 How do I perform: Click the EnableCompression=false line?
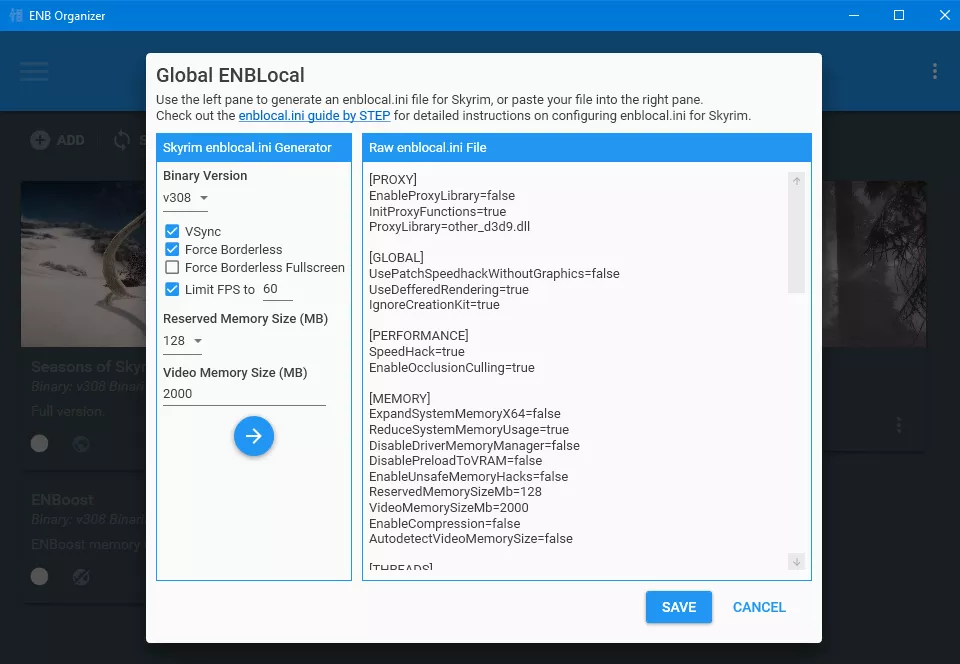444,524
